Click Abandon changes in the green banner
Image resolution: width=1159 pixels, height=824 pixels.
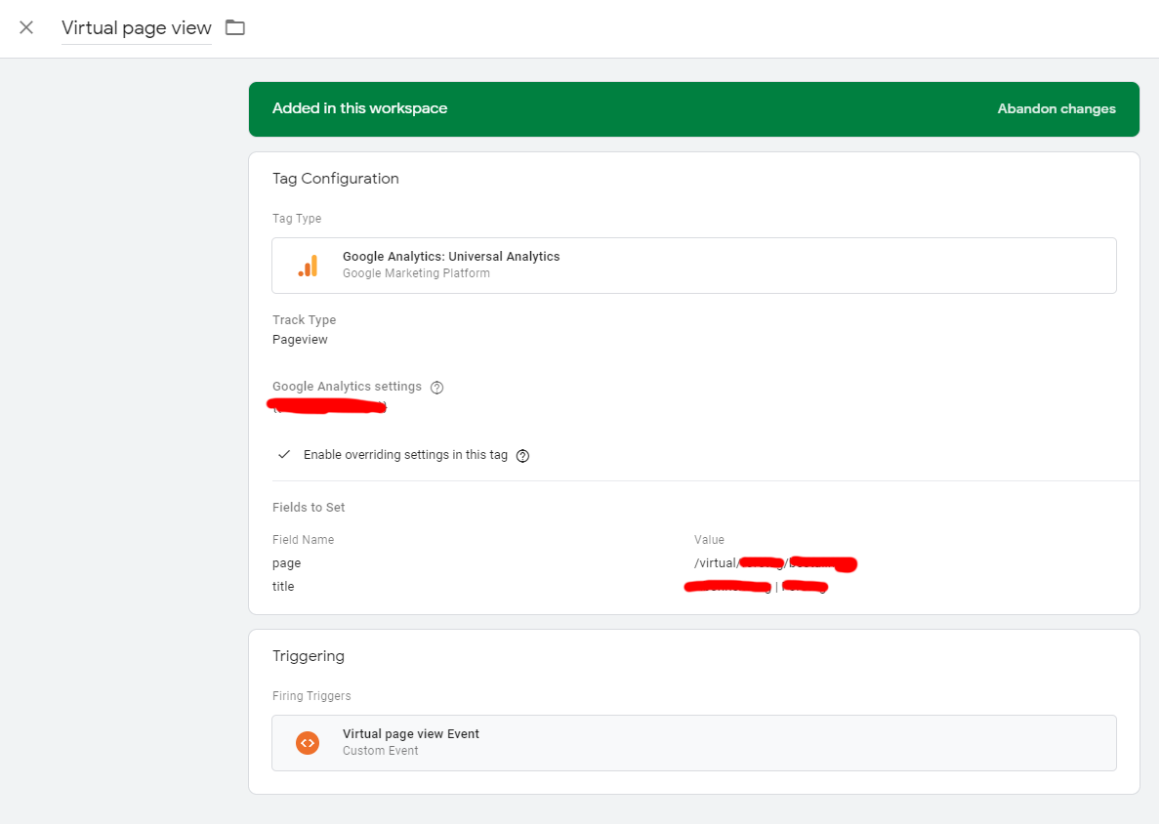(1056, 109)
